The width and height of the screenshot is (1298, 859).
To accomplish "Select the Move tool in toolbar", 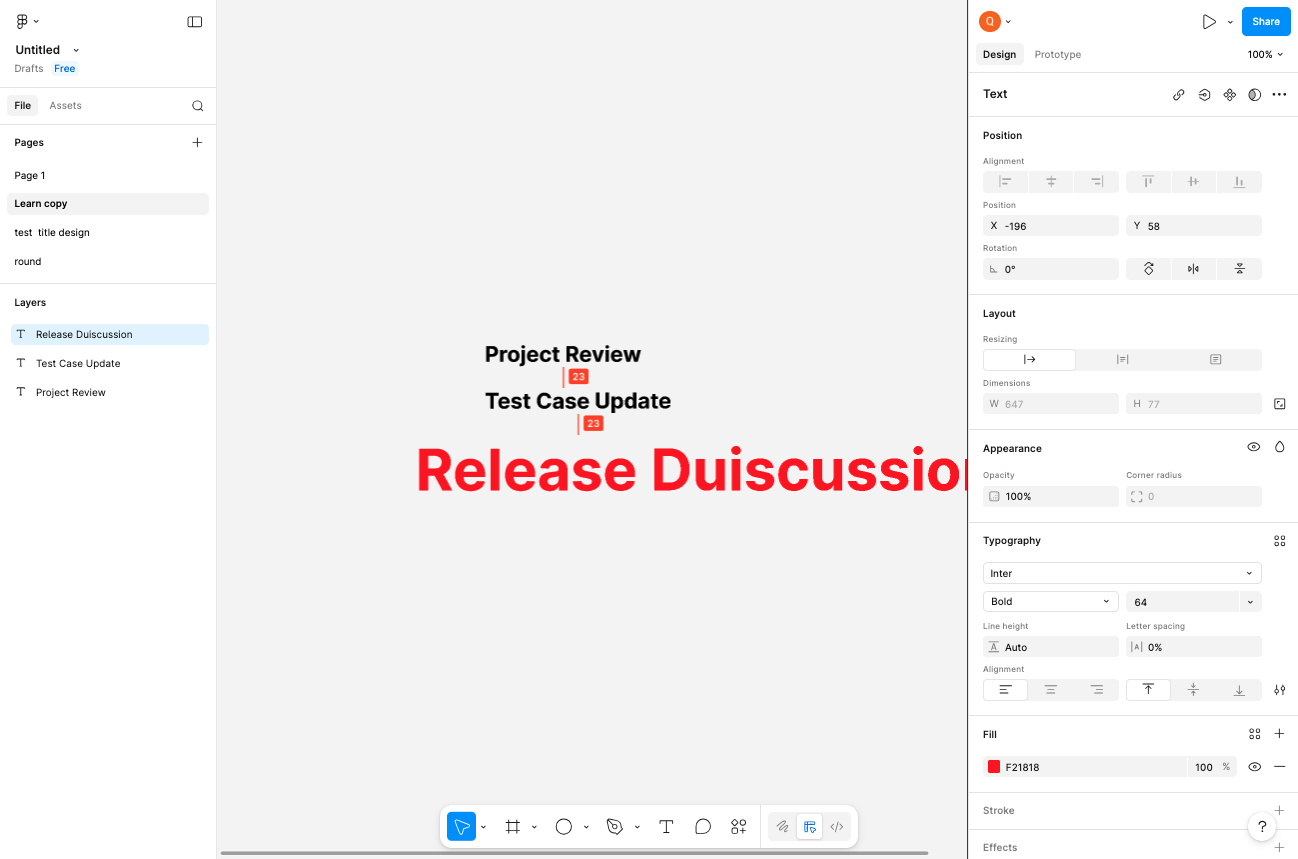I will (461, 827).
